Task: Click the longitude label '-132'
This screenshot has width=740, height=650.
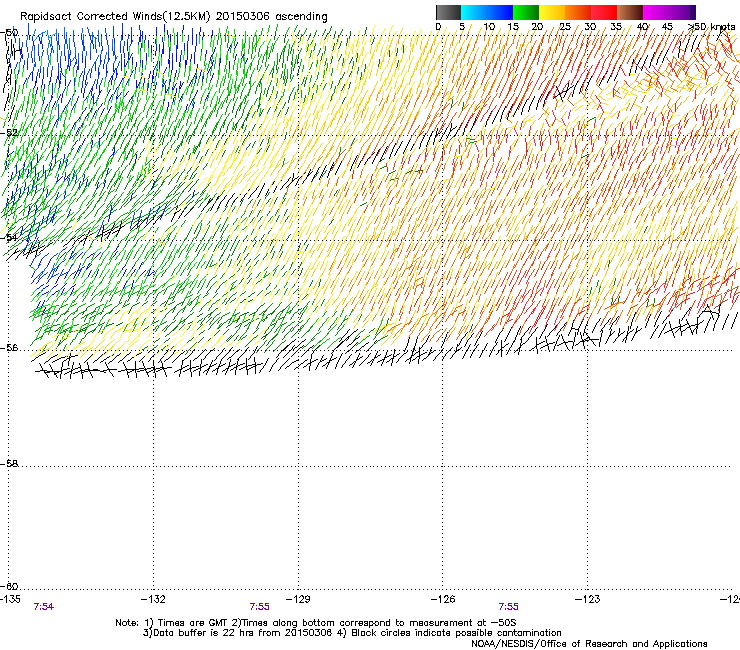Action: (153, 599)
